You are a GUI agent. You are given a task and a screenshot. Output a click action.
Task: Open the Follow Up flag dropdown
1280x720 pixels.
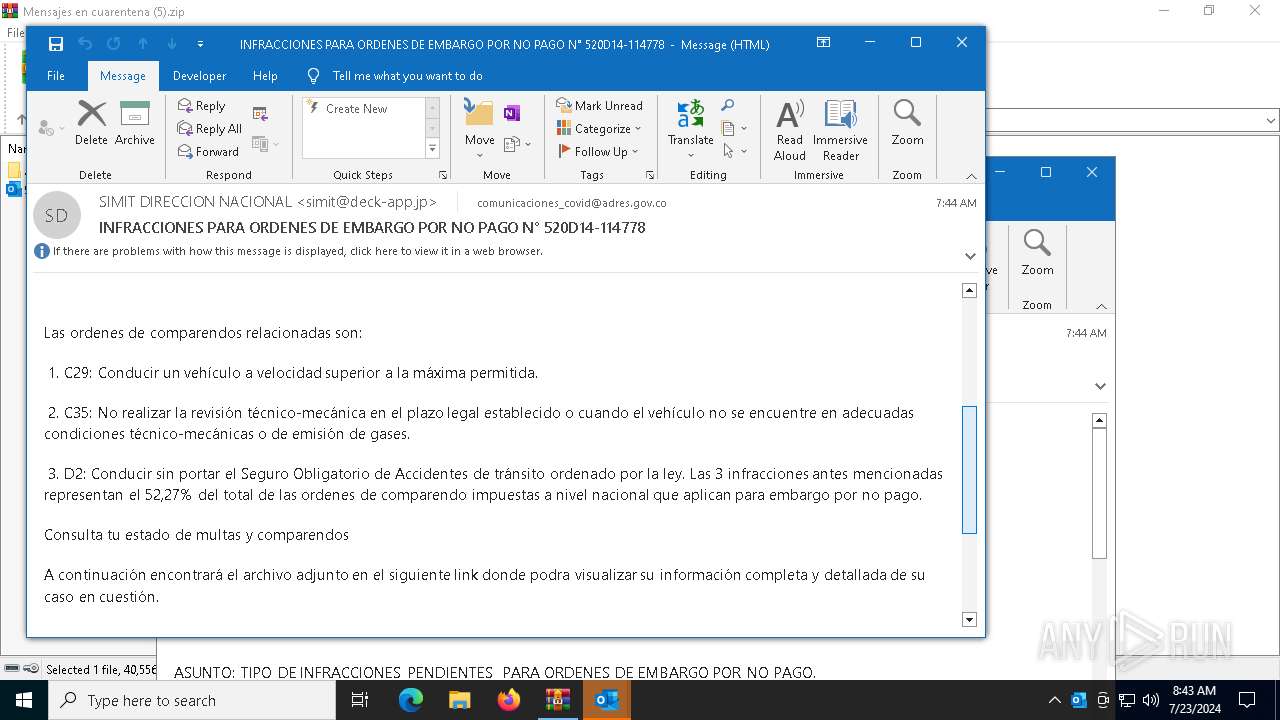point(598,152)
